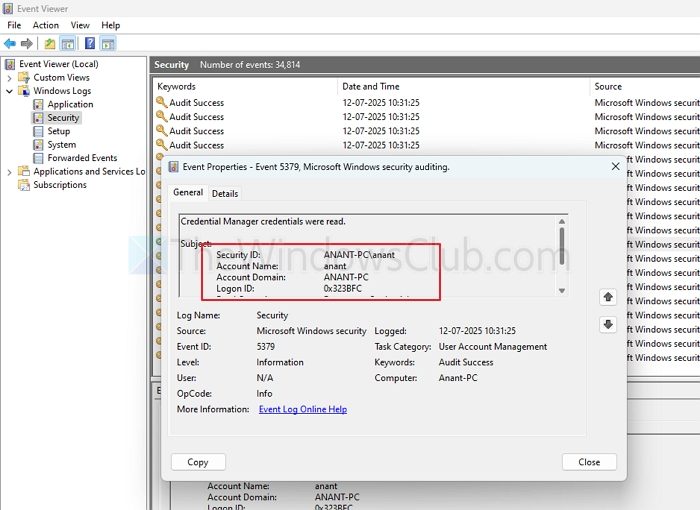Toggle the action pane toolbar icon
The image size is (700, 510).
(x=107, y=44)
